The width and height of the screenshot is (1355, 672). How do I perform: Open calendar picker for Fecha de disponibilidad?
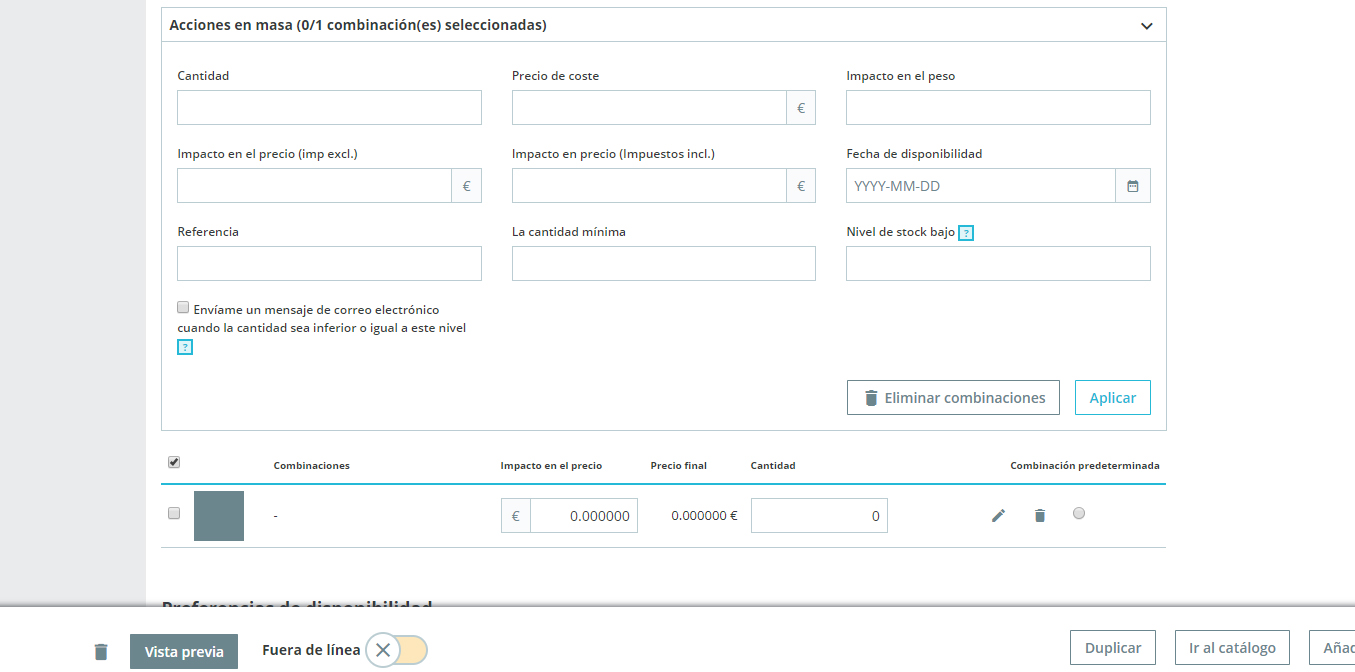click(1133, 186)
